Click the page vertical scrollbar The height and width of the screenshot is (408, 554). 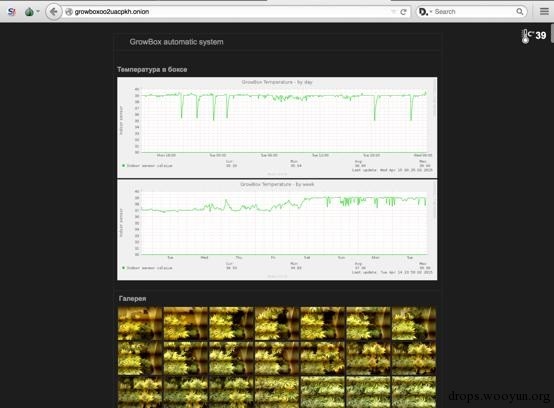coord(552,34)
